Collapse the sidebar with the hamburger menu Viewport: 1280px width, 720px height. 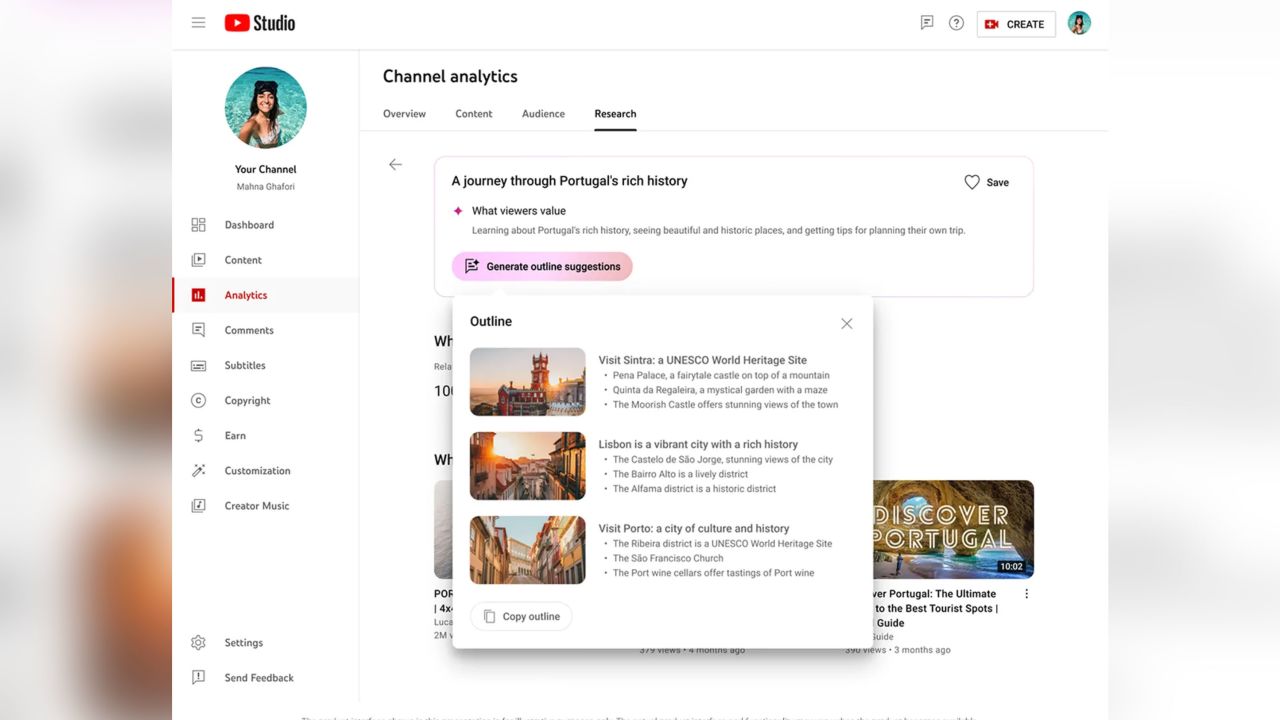(x=198, y=21)
